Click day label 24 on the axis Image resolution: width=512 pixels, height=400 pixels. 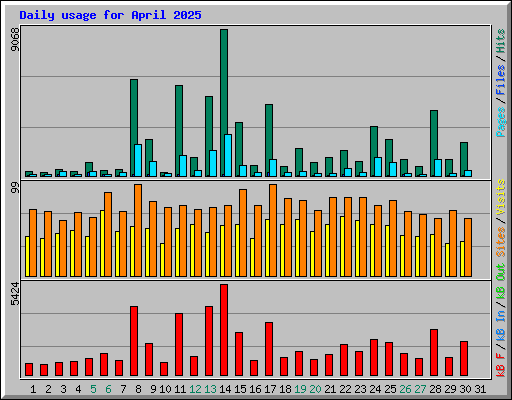[x=375, y=389]
